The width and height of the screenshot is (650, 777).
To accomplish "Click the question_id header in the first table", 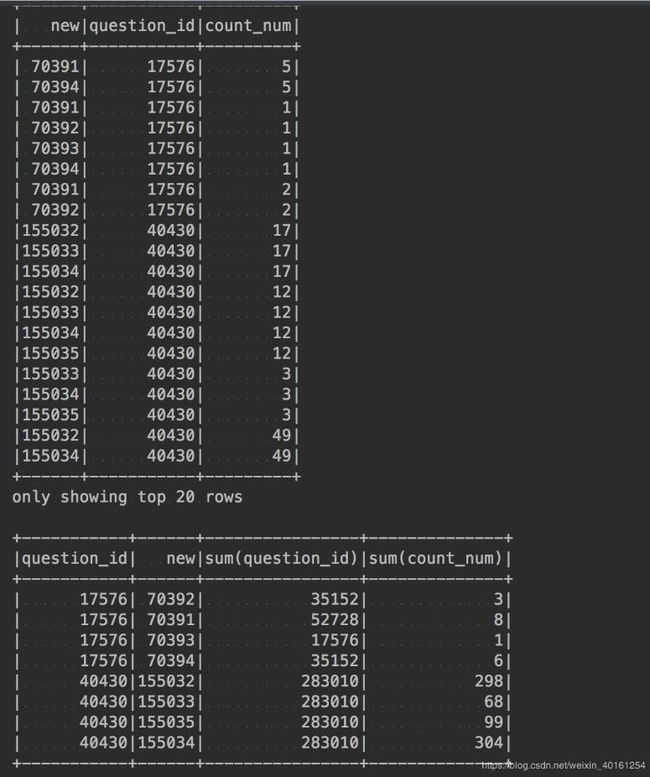I will (142, 26).
